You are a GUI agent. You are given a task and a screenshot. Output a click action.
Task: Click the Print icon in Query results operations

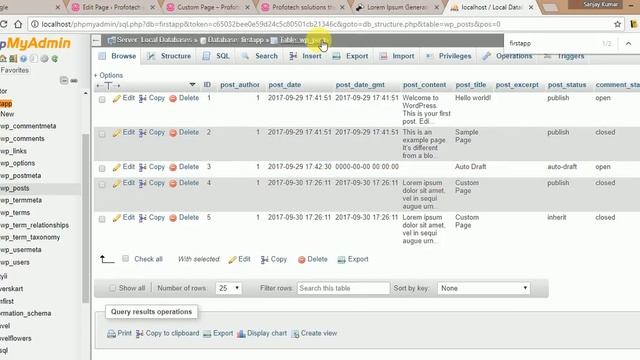[111, 333]
